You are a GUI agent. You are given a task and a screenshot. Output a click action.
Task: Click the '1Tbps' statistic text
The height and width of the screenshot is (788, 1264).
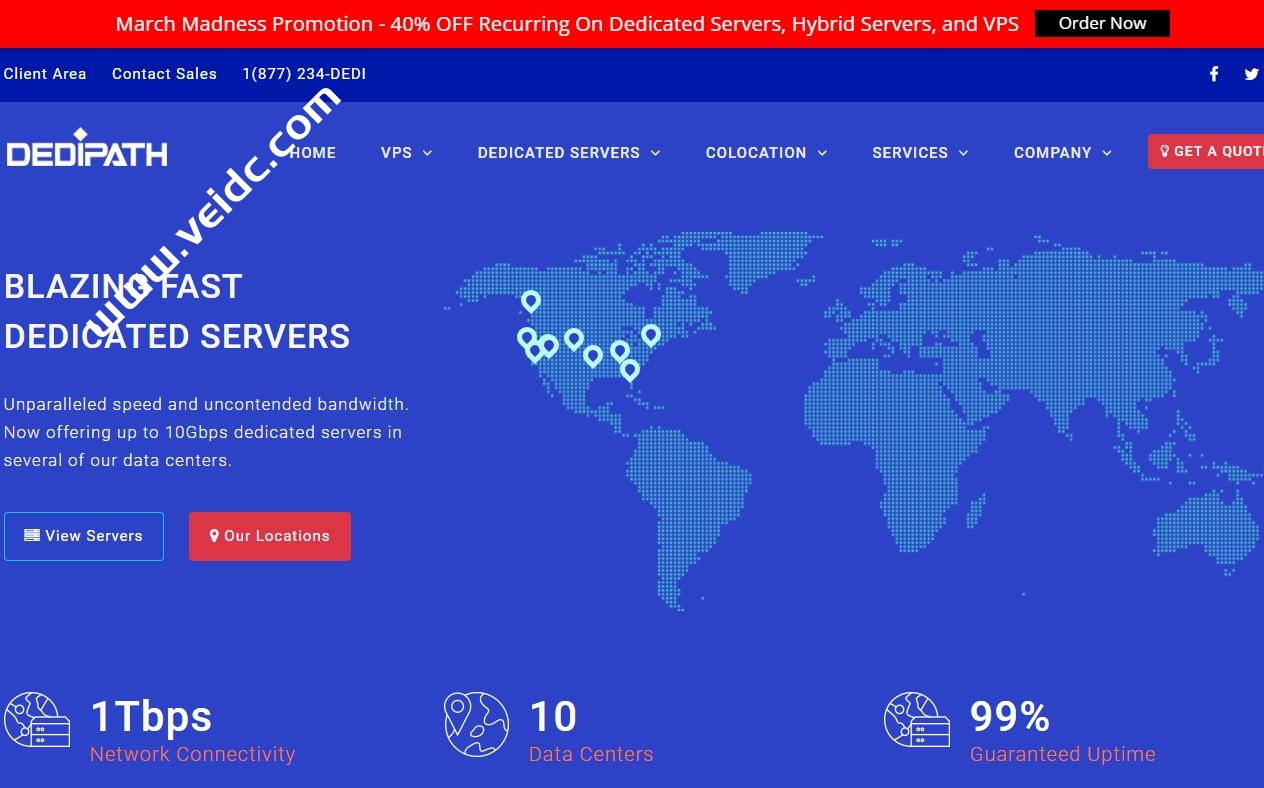click(151, 717)
